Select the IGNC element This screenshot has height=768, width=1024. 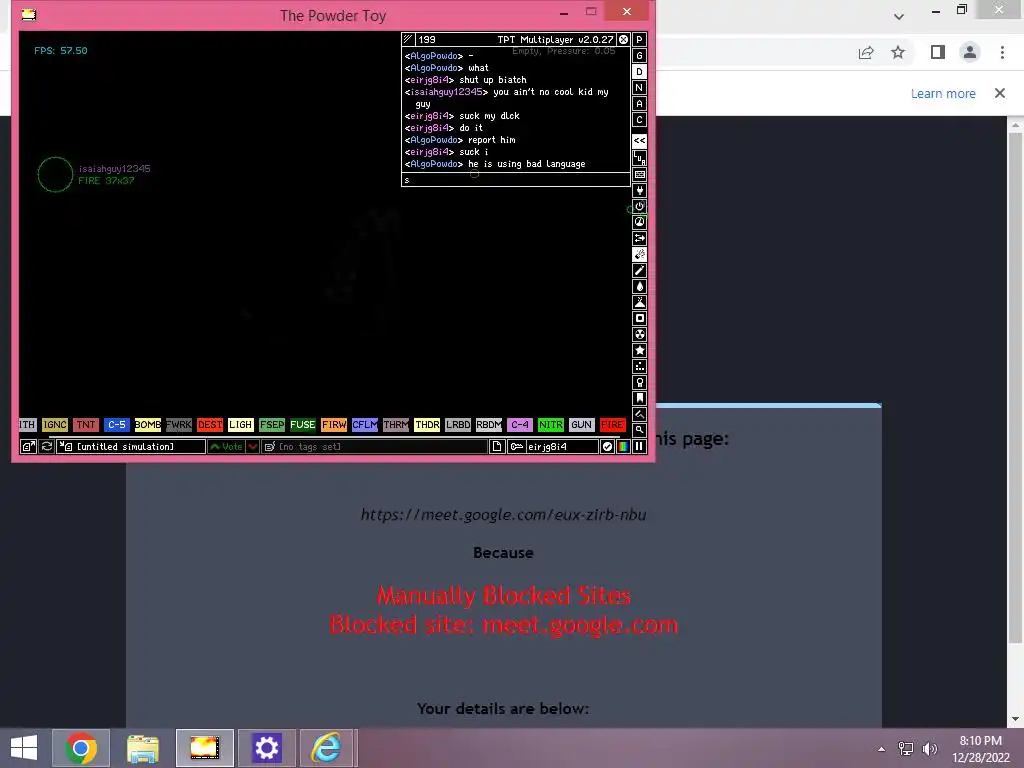click(55, 424)
